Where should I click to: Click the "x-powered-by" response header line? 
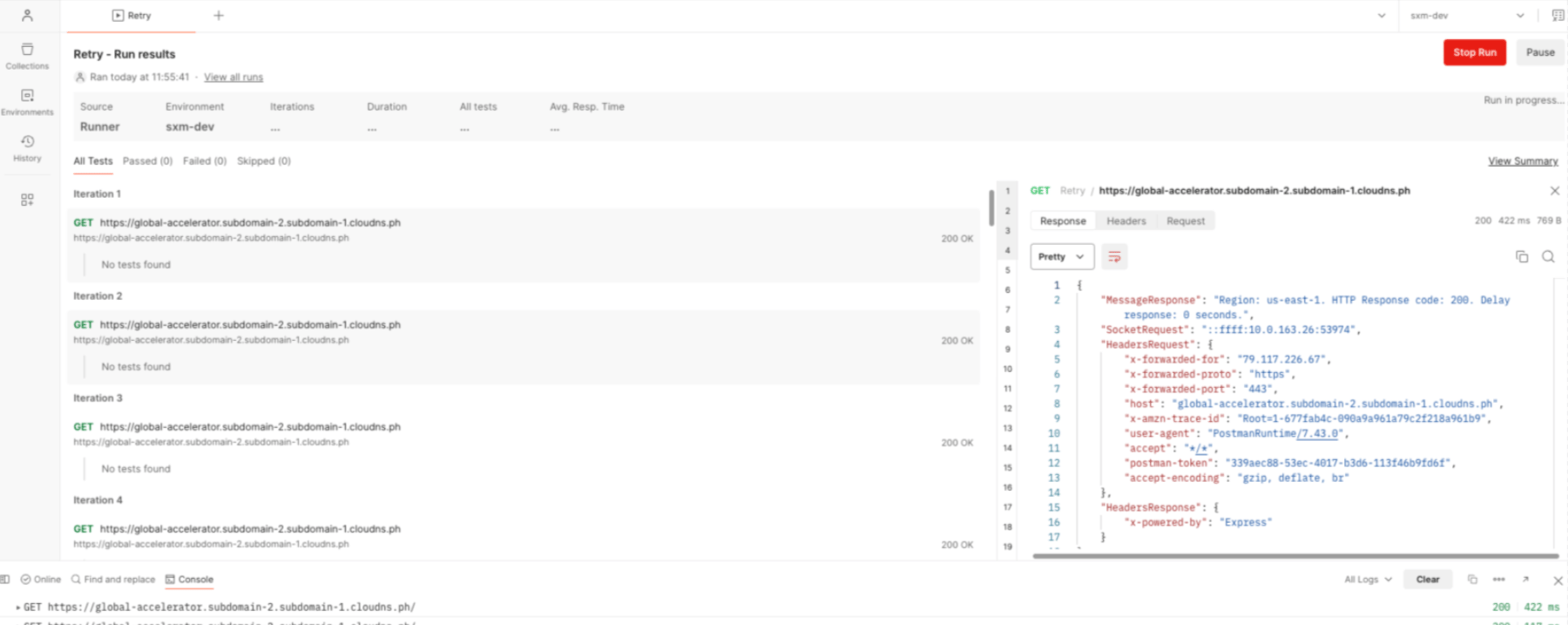point(1197,523)
